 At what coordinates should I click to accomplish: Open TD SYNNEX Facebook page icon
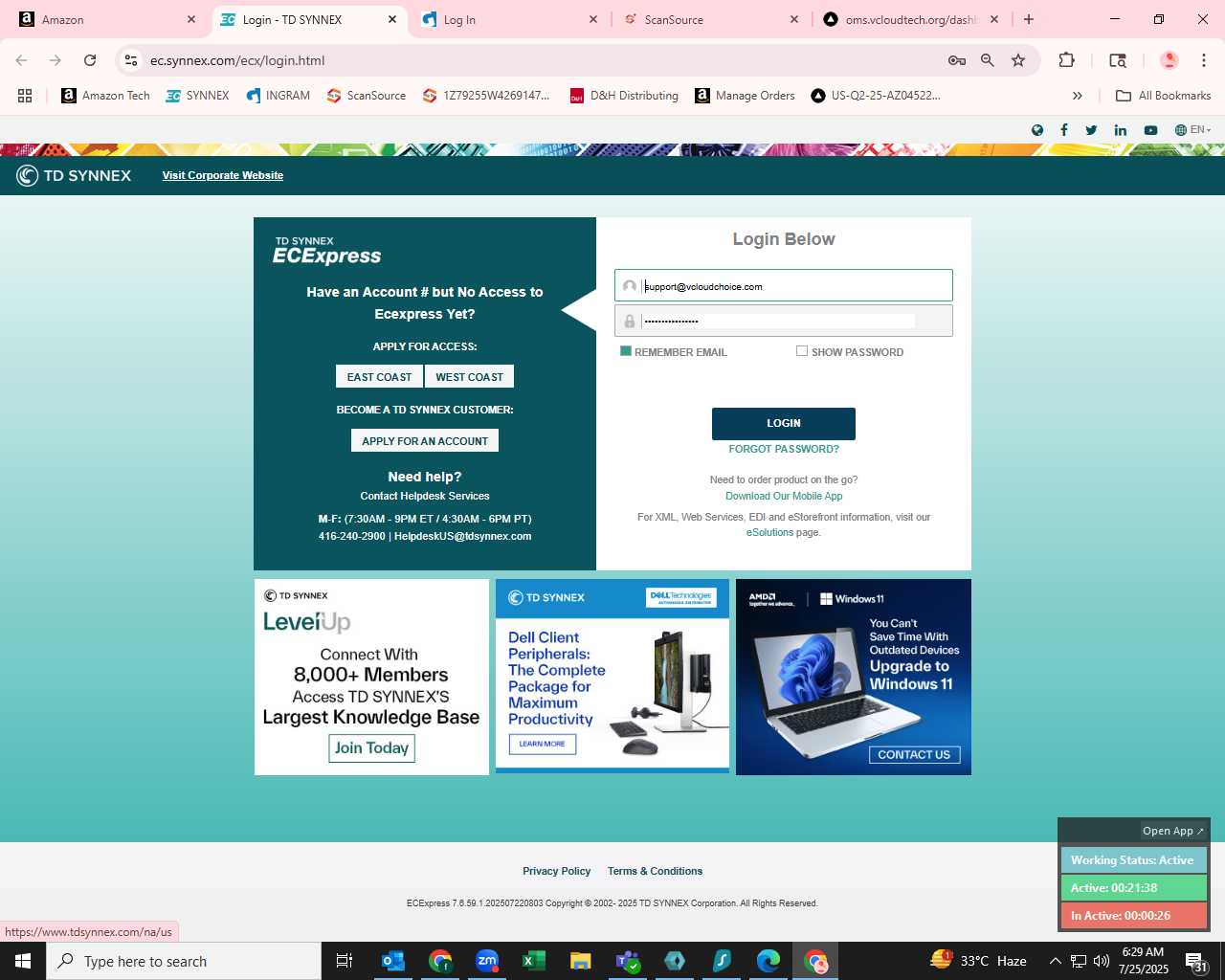[1063, 130]
